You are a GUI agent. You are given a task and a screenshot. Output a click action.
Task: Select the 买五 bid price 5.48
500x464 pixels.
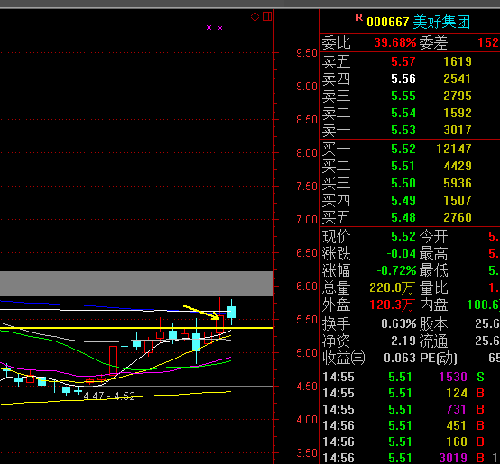click(403, 218)
